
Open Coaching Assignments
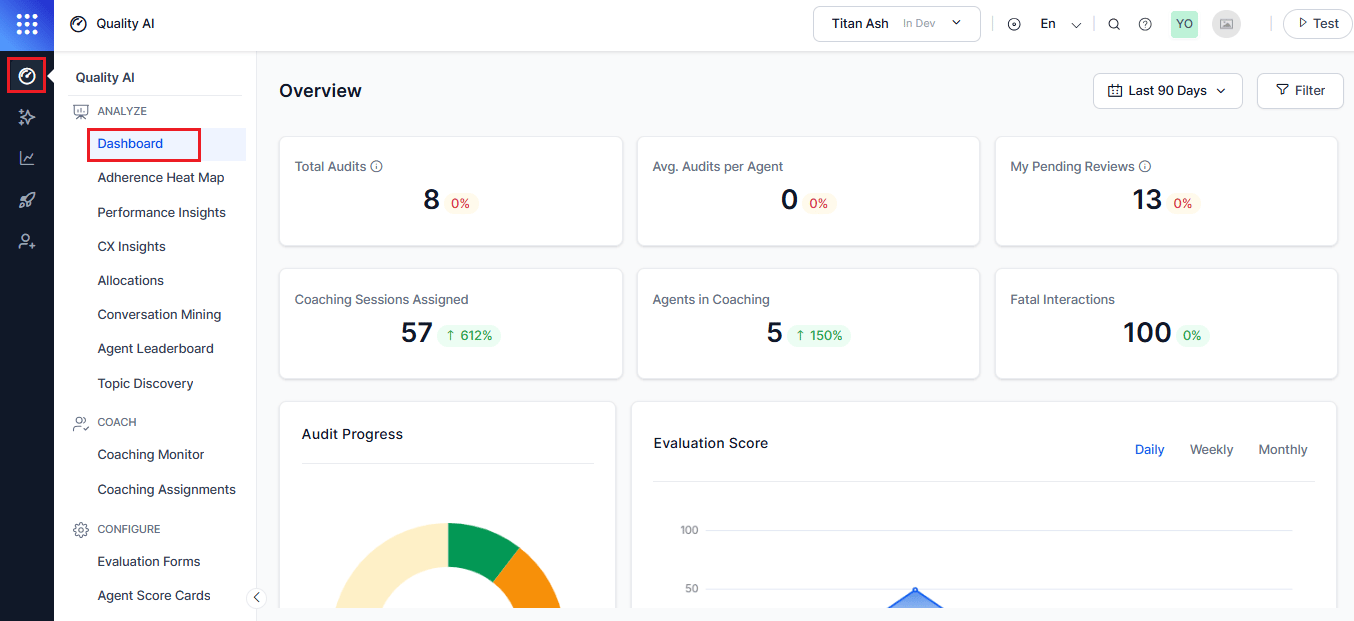point(166,490)
